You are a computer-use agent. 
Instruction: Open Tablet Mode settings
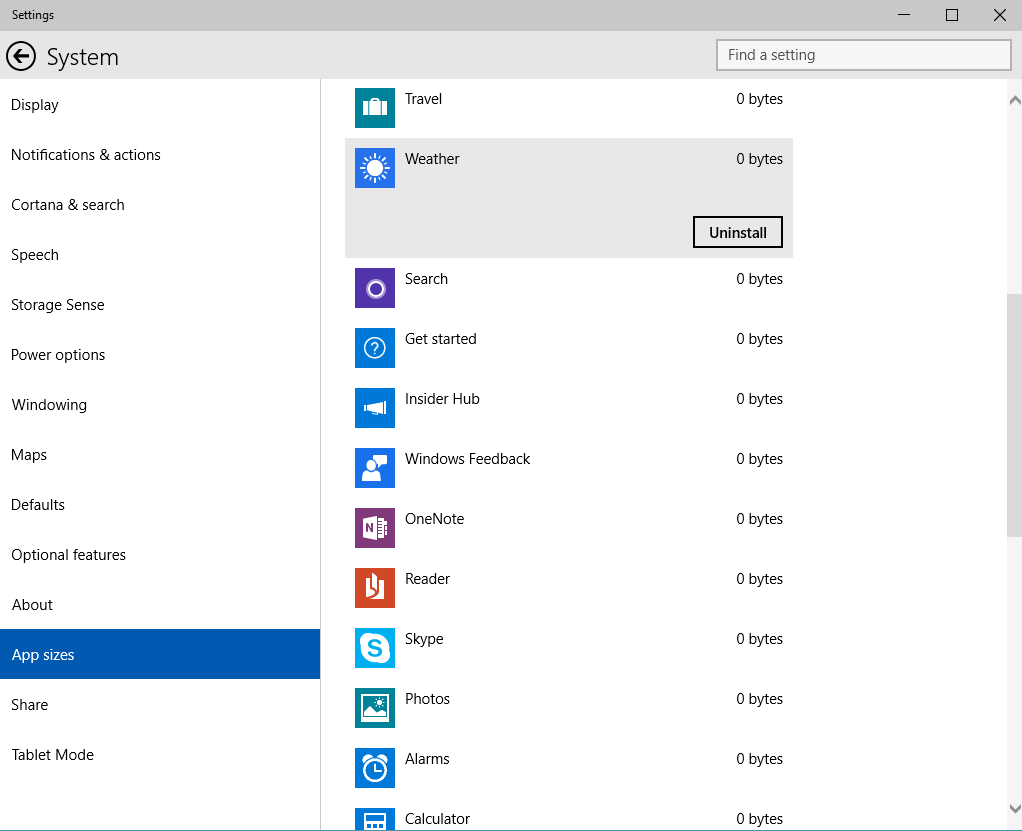click(x=160, y=755)
